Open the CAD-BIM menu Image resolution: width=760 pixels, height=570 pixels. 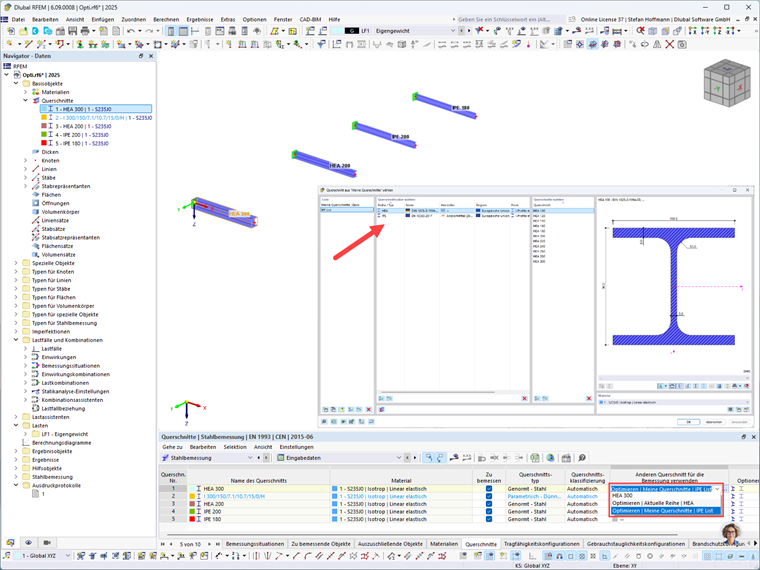point(310,19)
